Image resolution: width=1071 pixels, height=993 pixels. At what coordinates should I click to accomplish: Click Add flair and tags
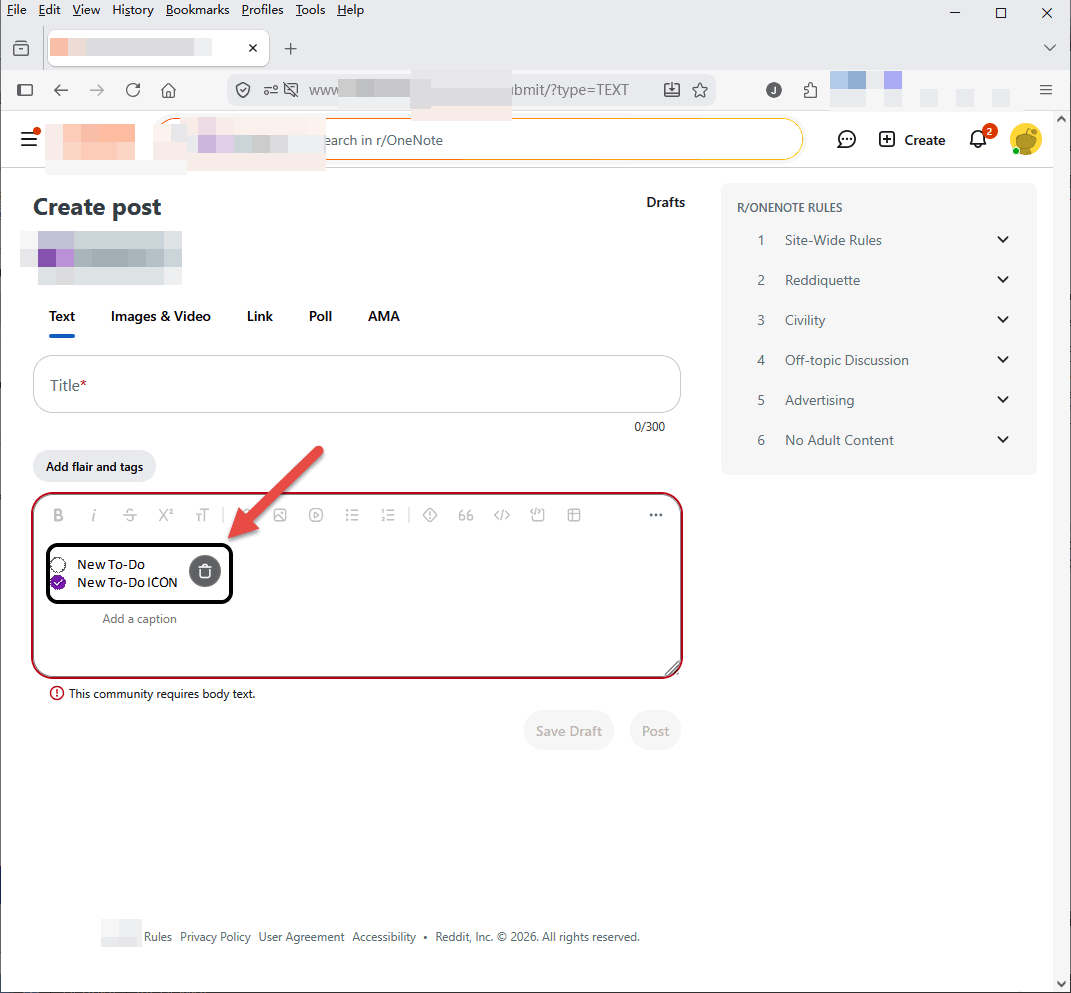(94, 467)
